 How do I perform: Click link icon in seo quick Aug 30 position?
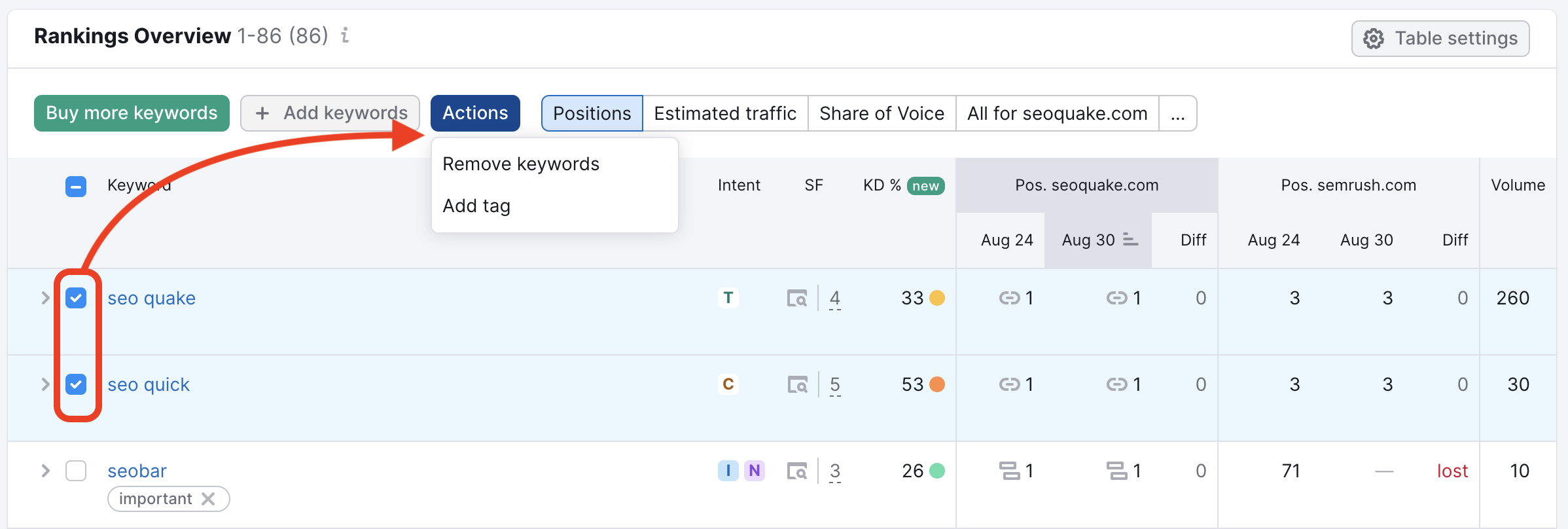pyautogui.click(x=1116, y=385)
